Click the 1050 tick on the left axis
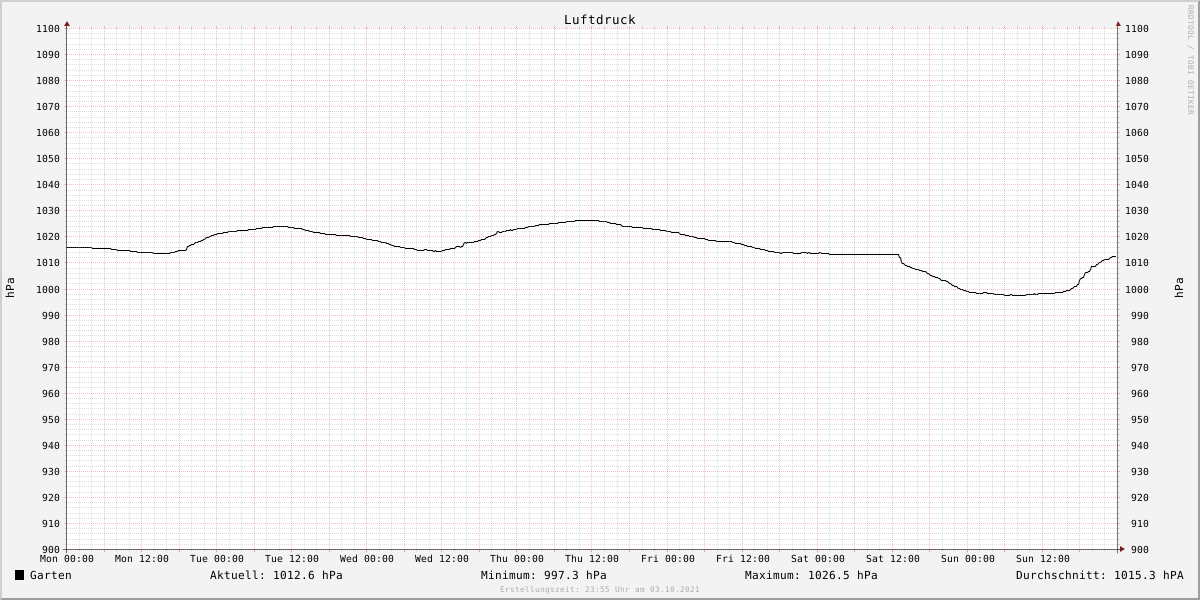Screen dimensions: 1200x600 49,159
